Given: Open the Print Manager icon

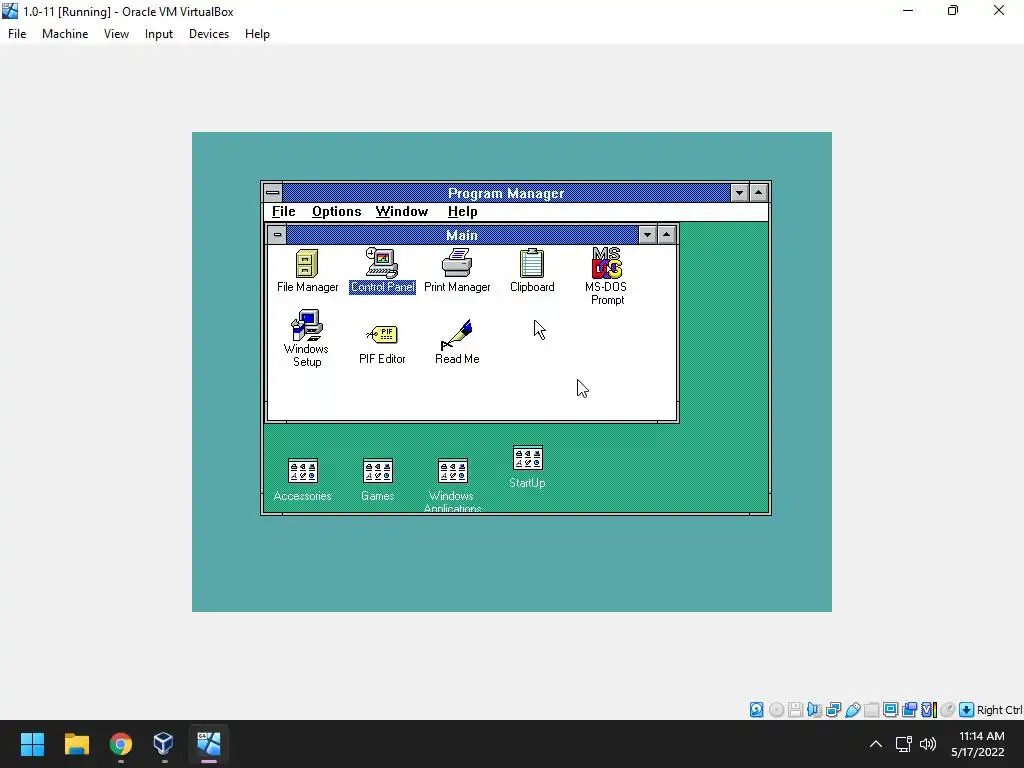Looking at the screenshot, I should 457,270.
